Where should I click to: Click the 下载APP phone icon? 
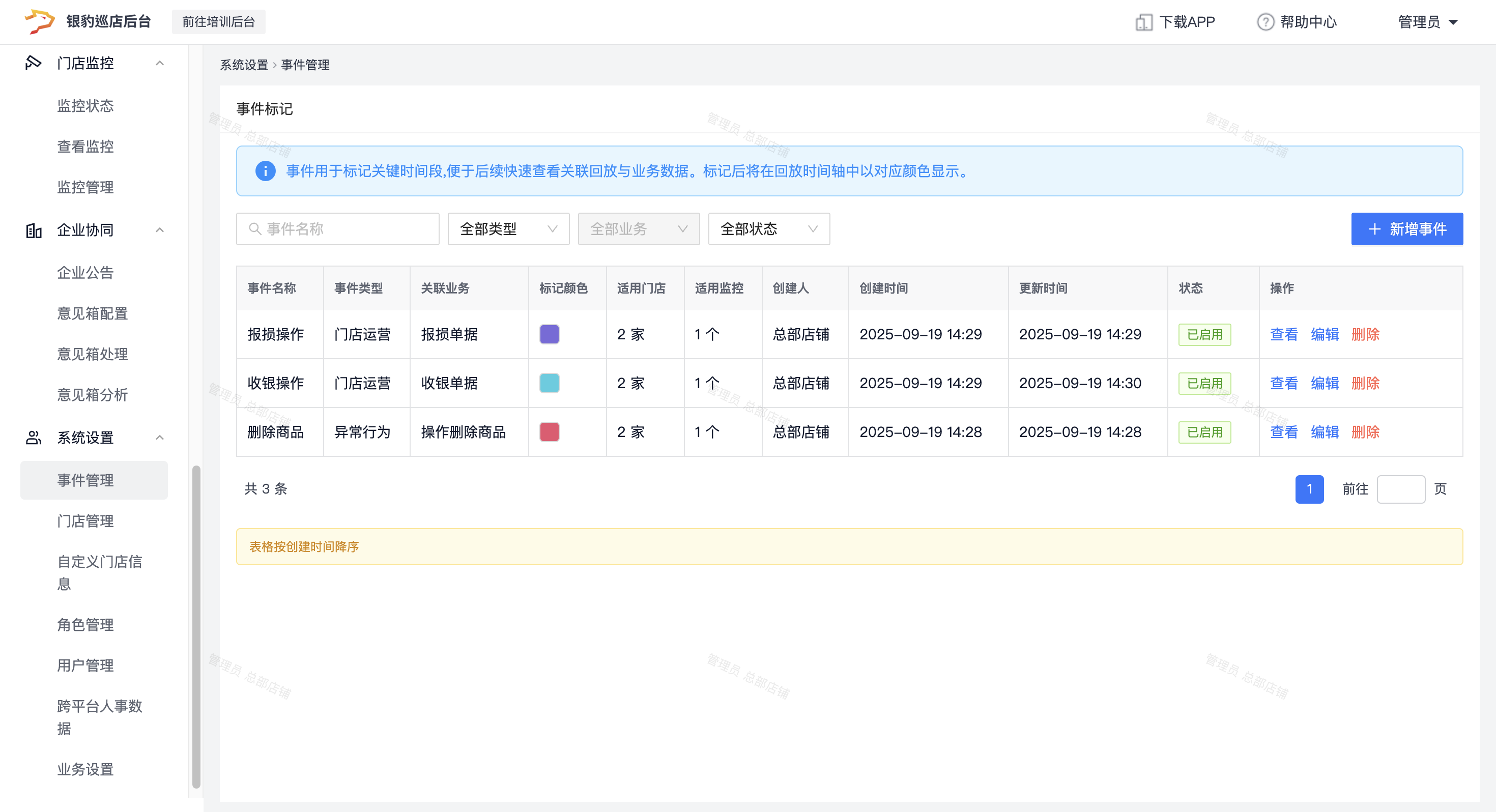1143,22
